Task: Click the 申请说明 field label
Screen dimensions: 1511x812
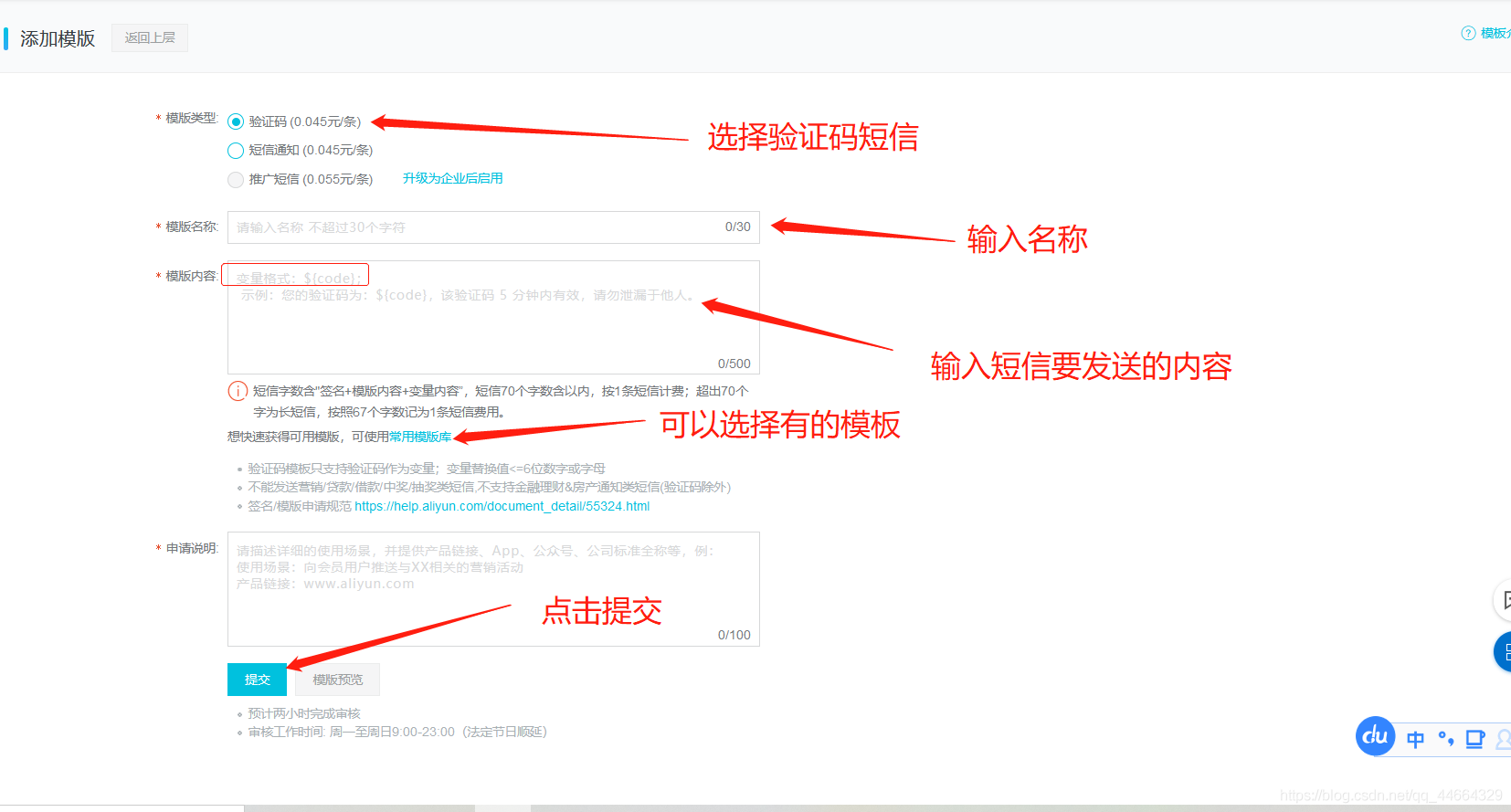Action: pyautogui.click(x=191, y=548)
